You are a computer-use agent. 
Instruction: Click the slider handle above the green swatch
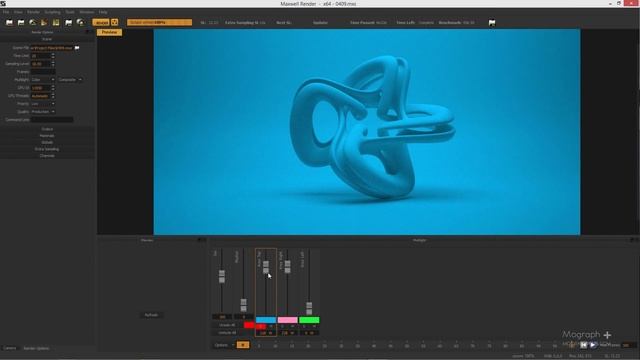(x=309, y=308)
